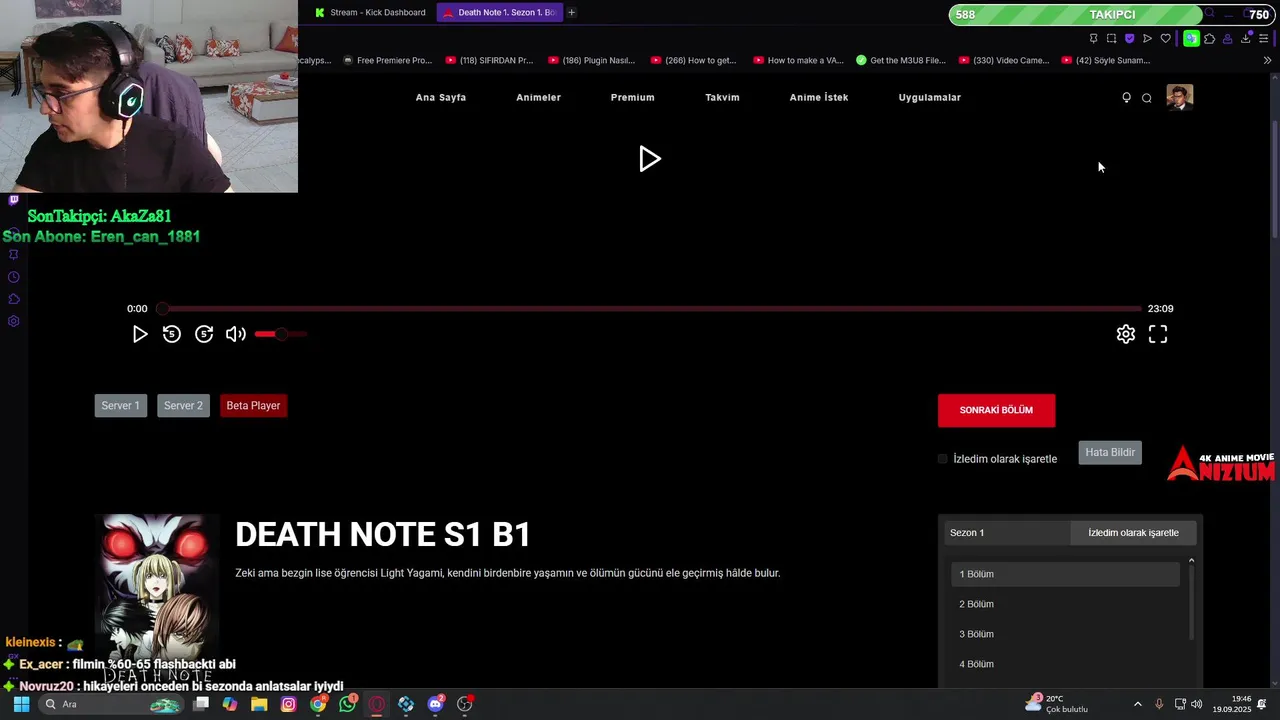The width and height of the screenshot is (1280, 720).
Task: Open a new browser tab with plus
Action: (572, 12)
